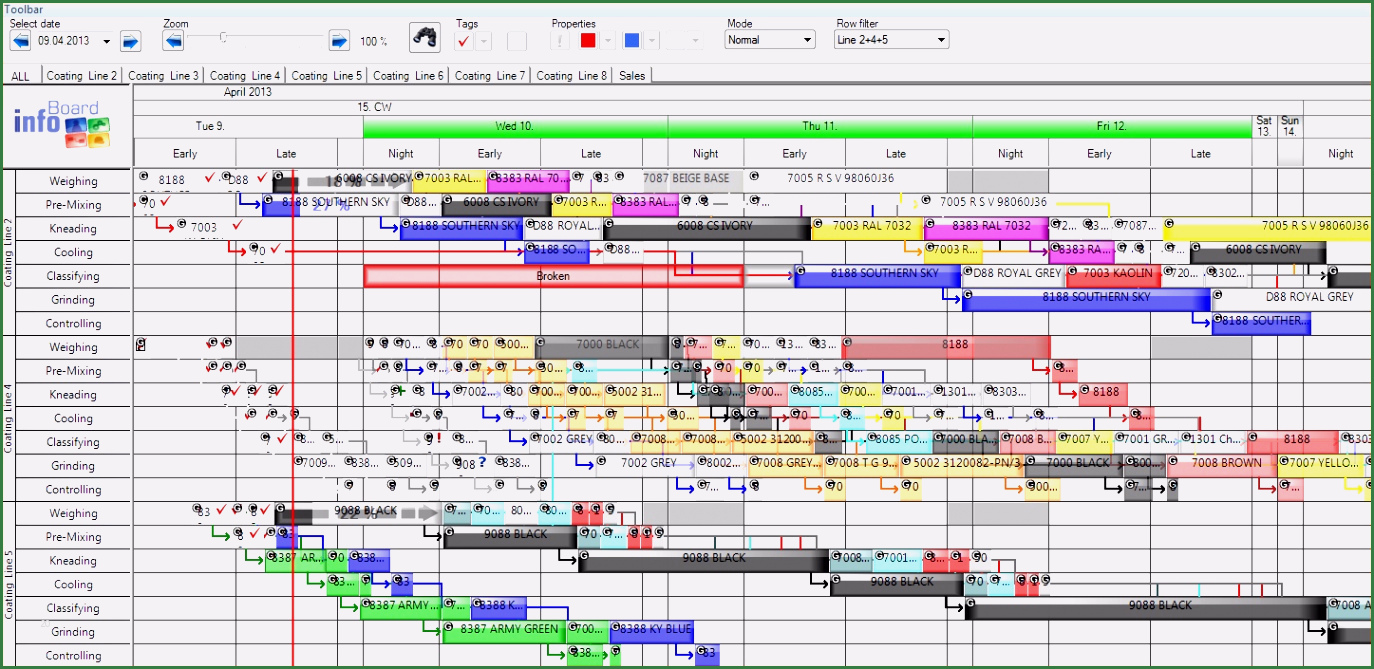Toggle the red checkmark tag in Tags
The width and height of the screenshot is (1374, 669).
coord(465,40)
